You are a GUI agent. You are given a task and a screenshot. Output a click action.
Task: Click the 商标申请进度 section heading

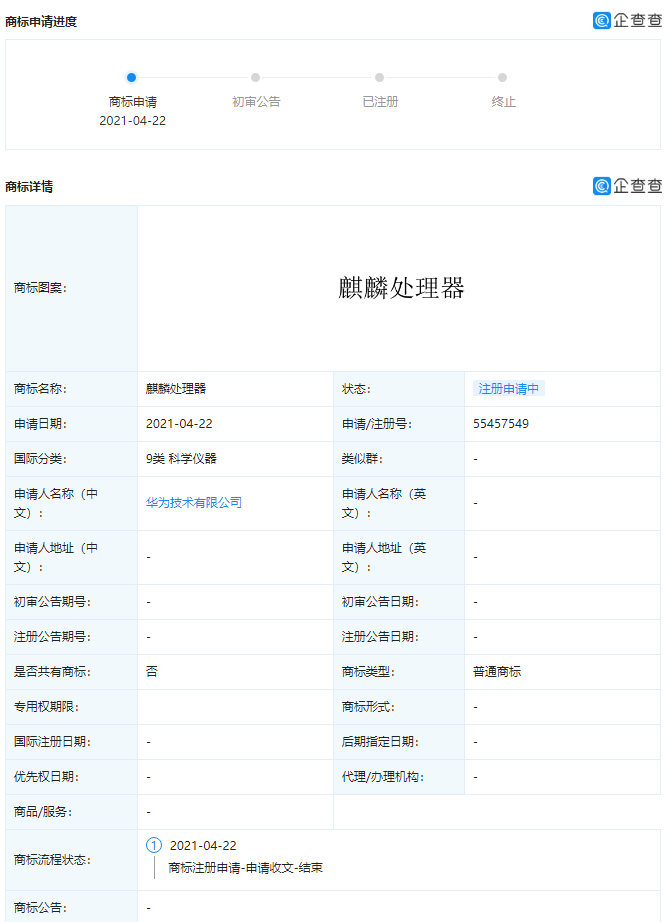point(41,21)
